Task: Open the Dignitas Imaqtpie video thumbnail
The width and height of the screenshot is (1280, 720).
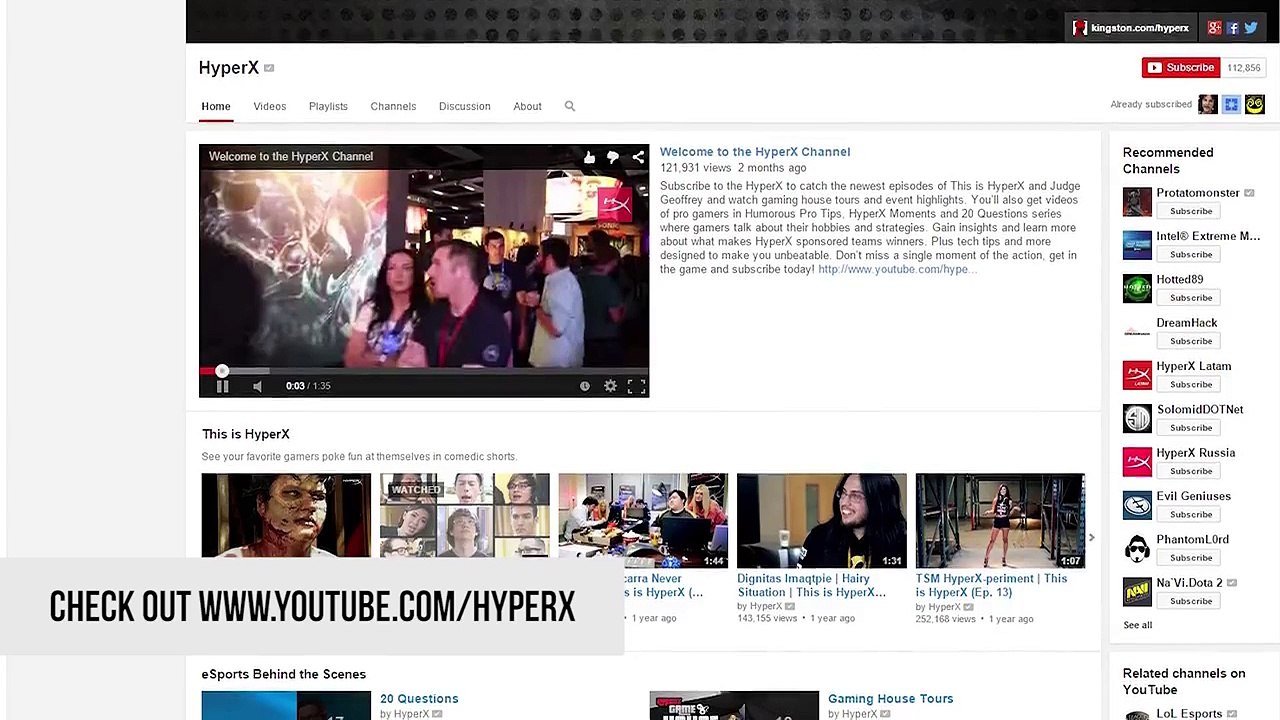Action: (822, 521)
